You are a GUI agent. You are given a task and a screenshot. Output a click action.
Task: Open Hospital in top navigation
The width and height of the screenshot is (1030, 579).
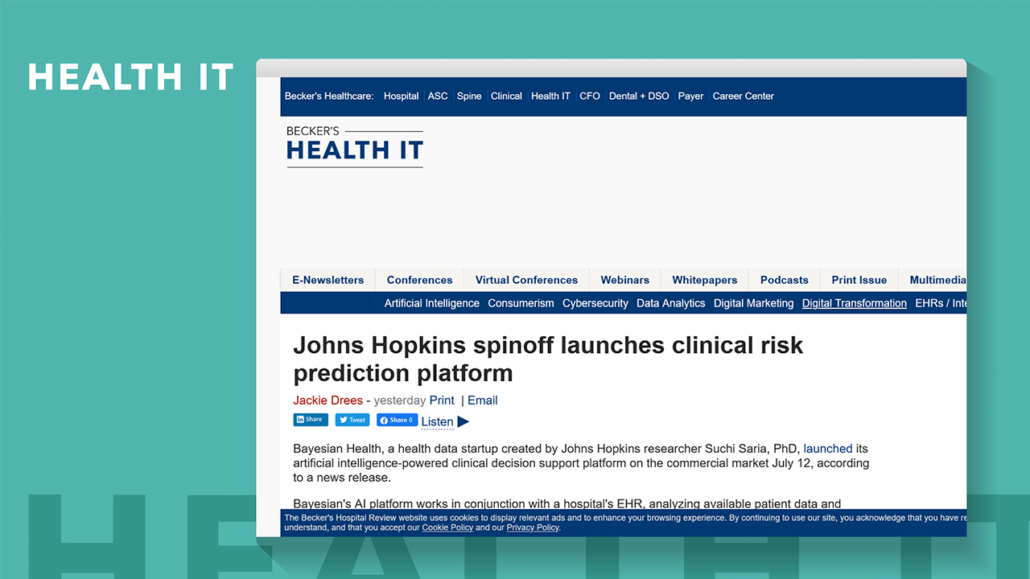[401, 96]
